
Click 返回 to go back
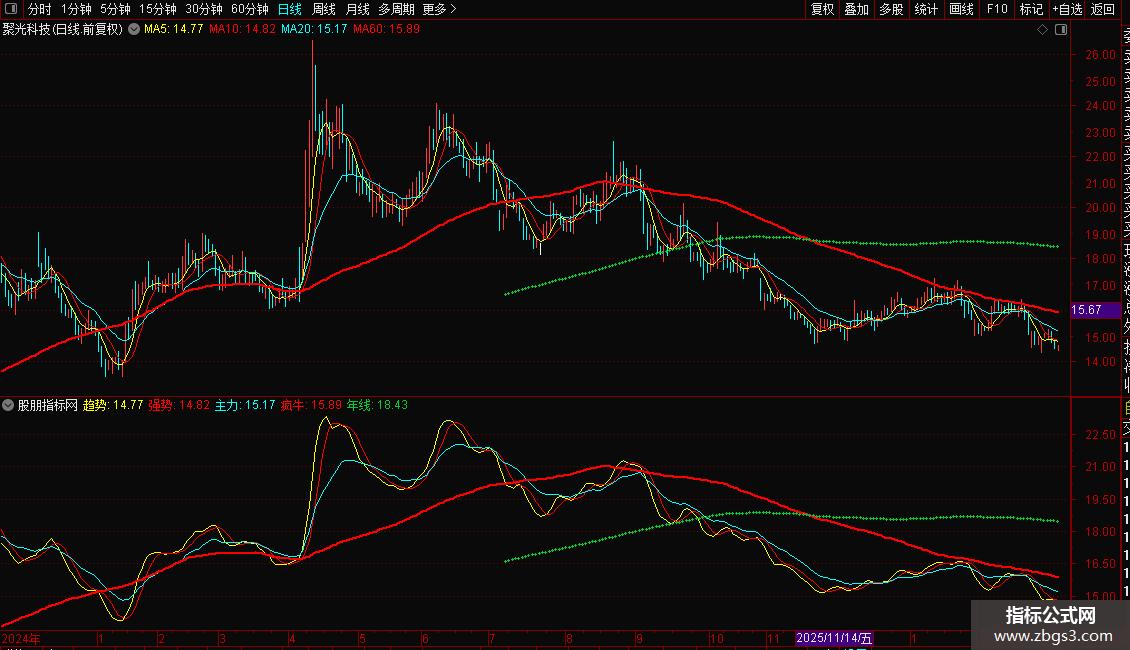(1103, 9)
